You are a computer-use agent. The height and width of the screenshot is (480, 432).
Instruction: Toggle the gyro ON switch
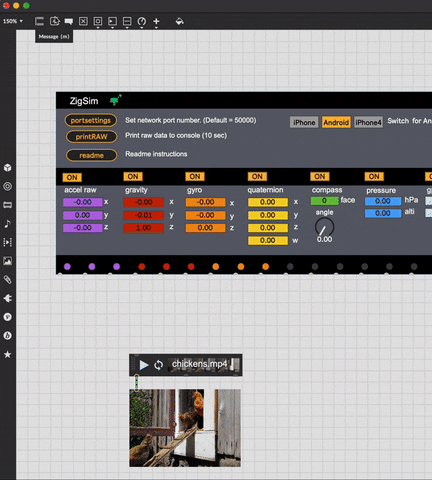click(195, 176)
